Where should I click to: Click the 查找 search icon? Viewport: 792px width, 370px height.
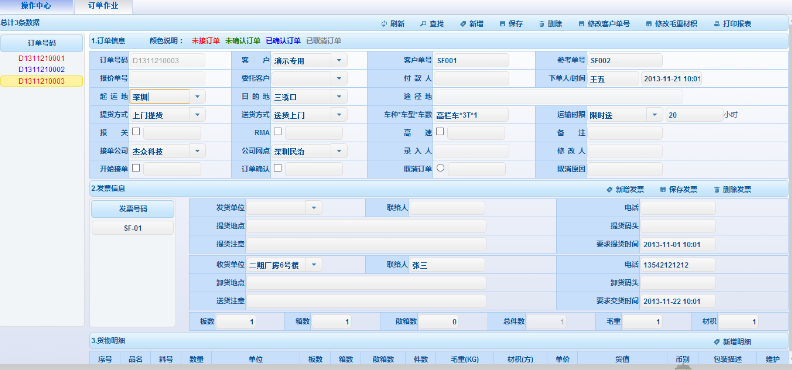423,24
